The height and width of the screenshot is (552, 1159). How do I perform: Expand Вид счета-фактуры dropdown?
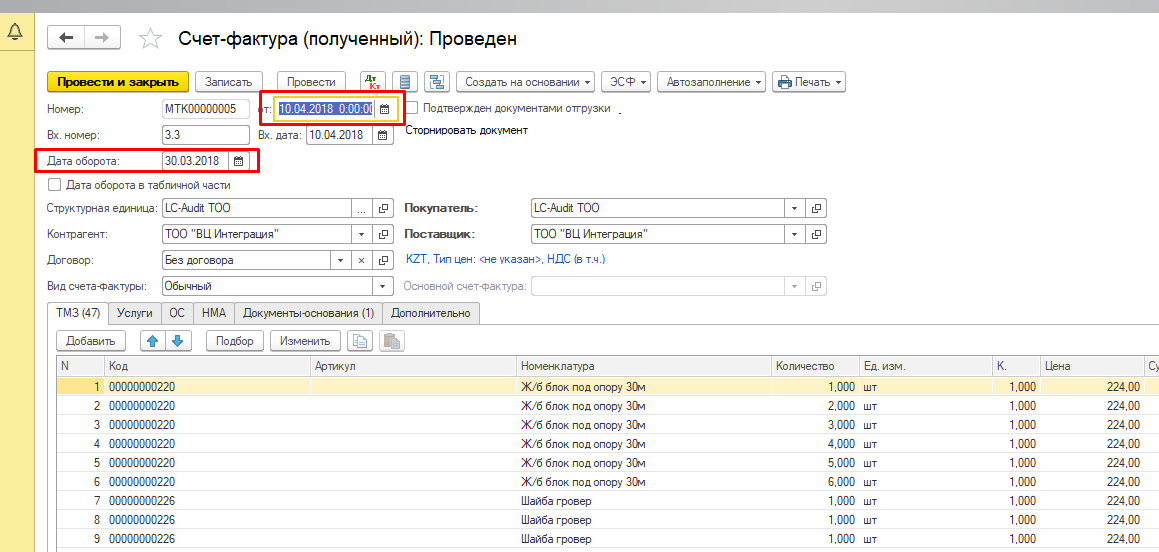(x=383, y=286)
